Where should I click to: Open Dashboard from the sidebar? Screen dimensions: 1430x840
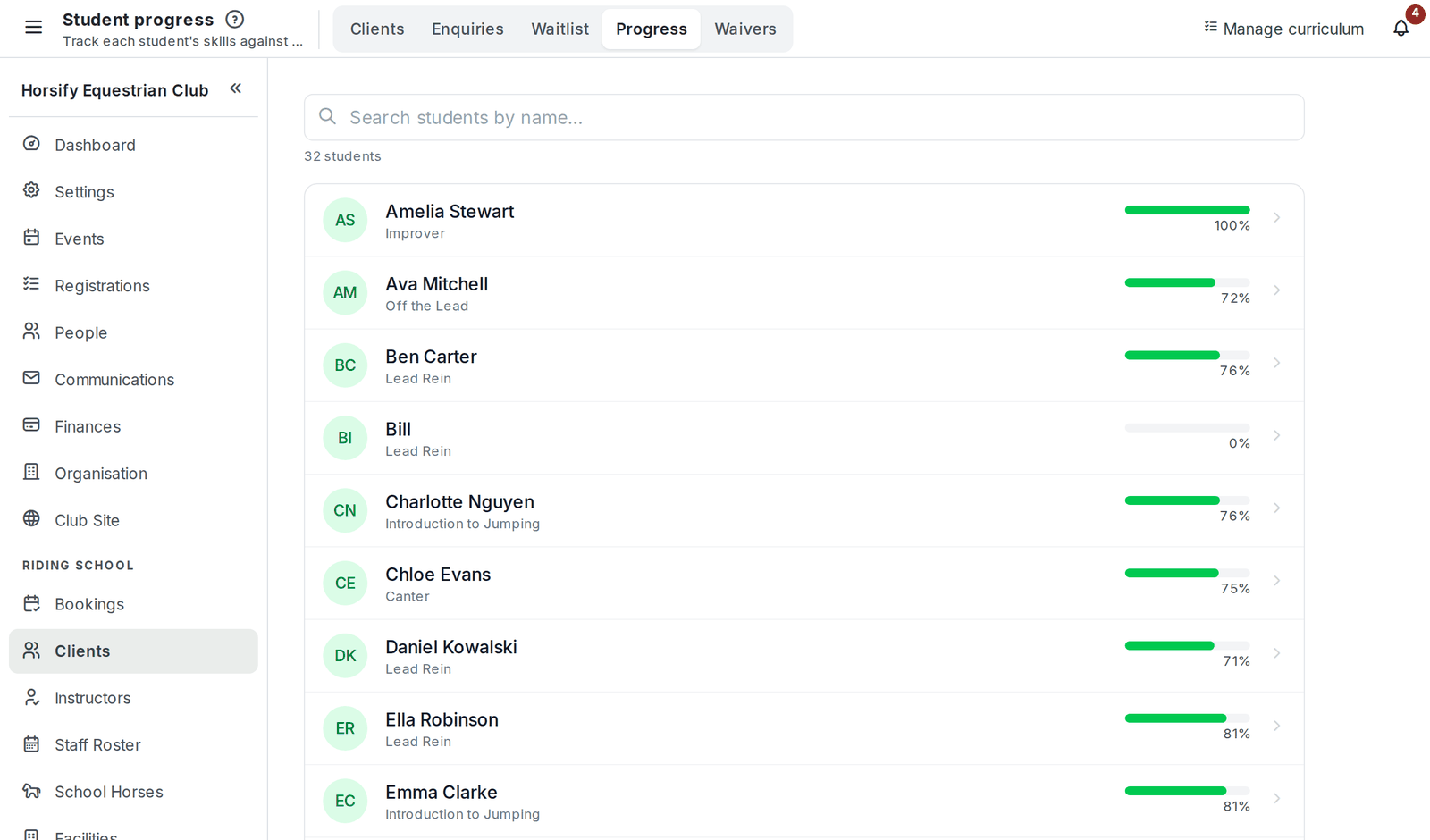click(133, 145)
